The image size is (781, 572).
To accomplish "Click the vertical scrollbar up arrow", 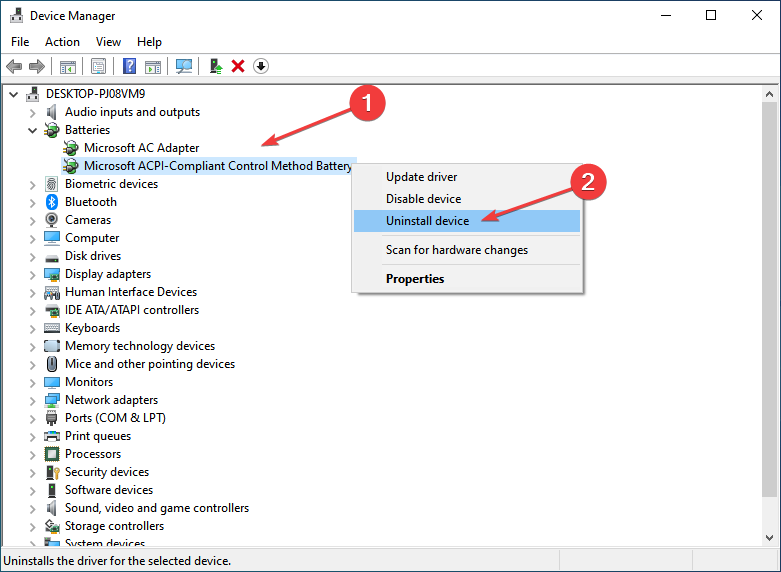I will (769, 94).
